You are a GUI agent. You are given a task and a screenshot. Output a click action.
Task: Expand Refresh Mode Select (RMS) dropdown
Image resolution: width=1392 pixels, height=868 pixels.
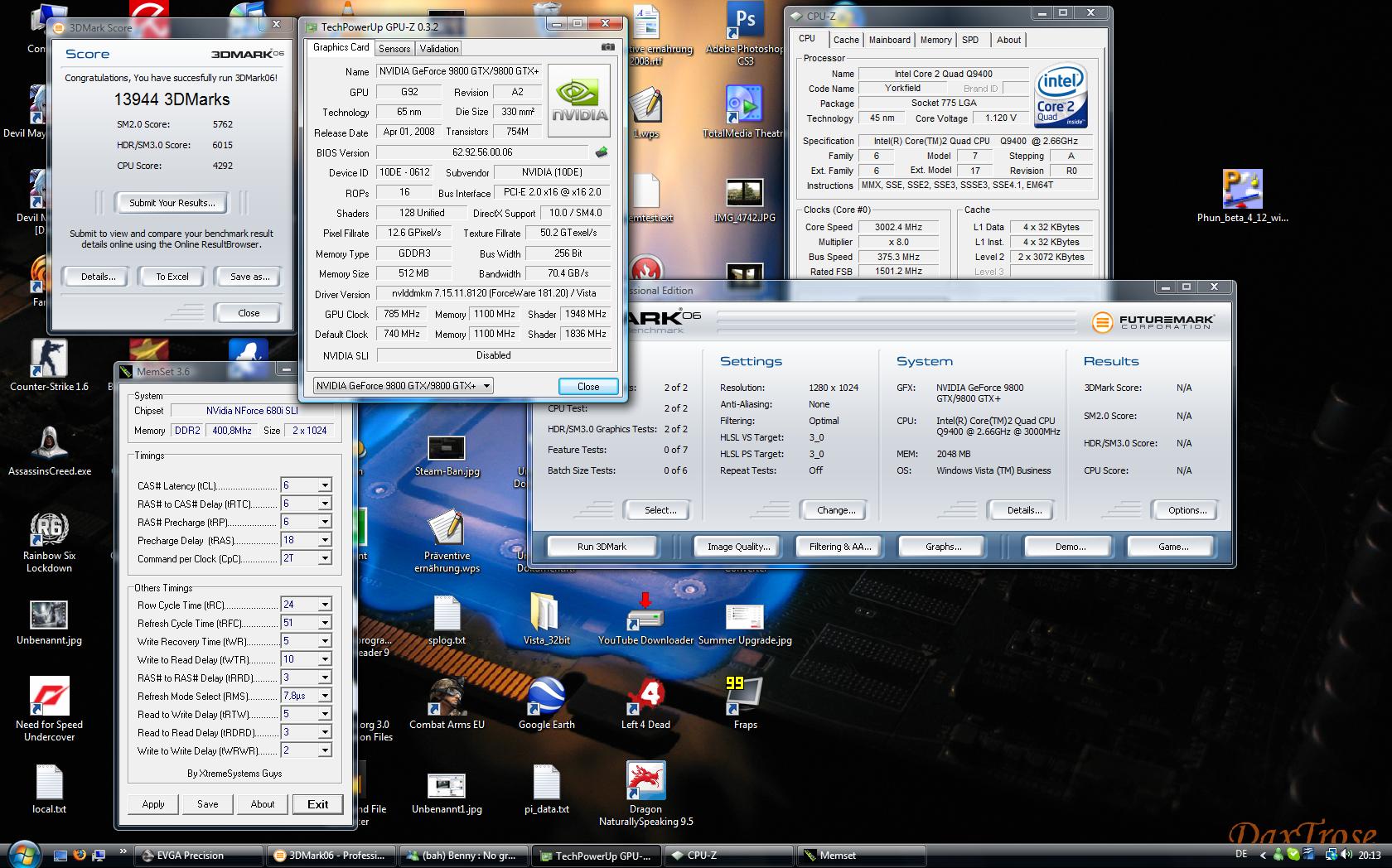click(325, 696)
